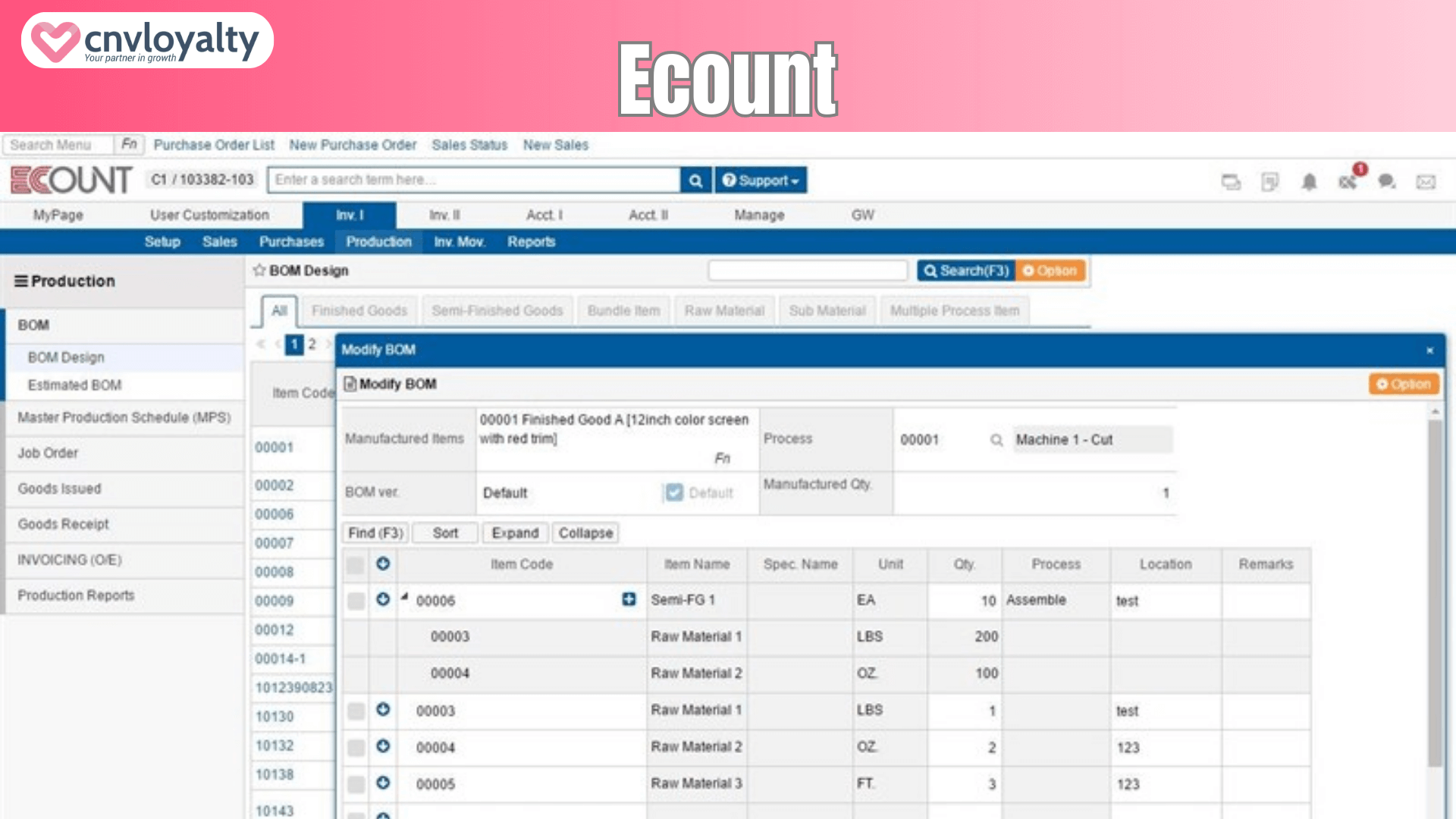This screenshot has width=1456, height=819.
Task: Go to page 2 of the BOM list
Action: click(x=312, y=344)
